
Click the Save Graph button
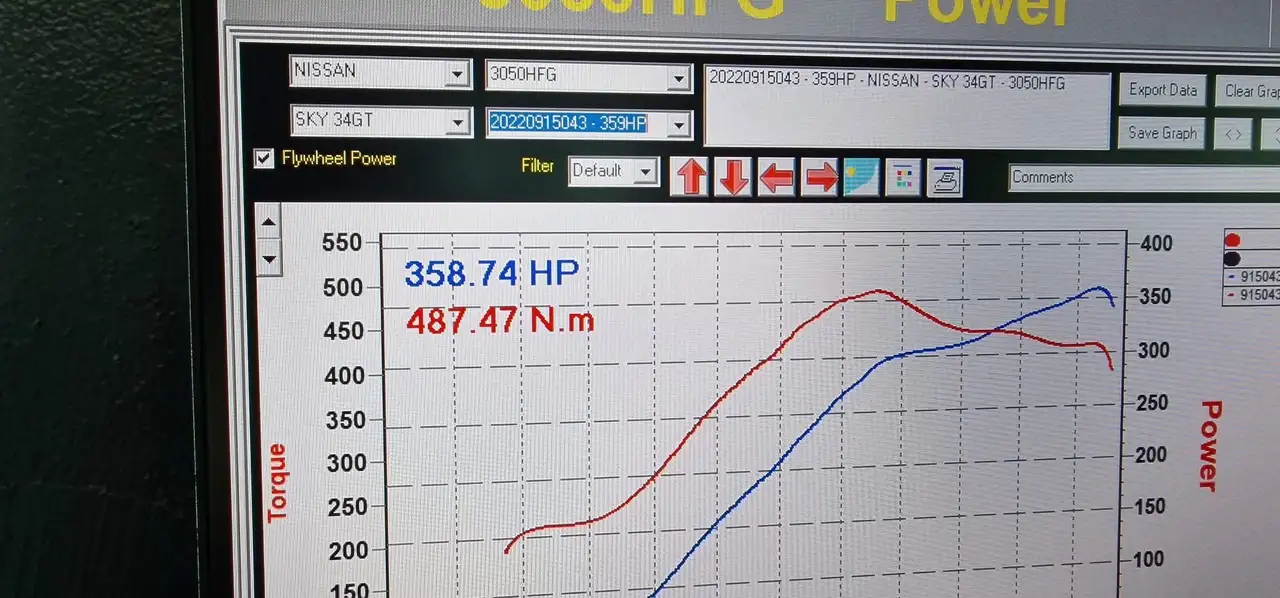pyautogui.click(x=1163, y=133)
